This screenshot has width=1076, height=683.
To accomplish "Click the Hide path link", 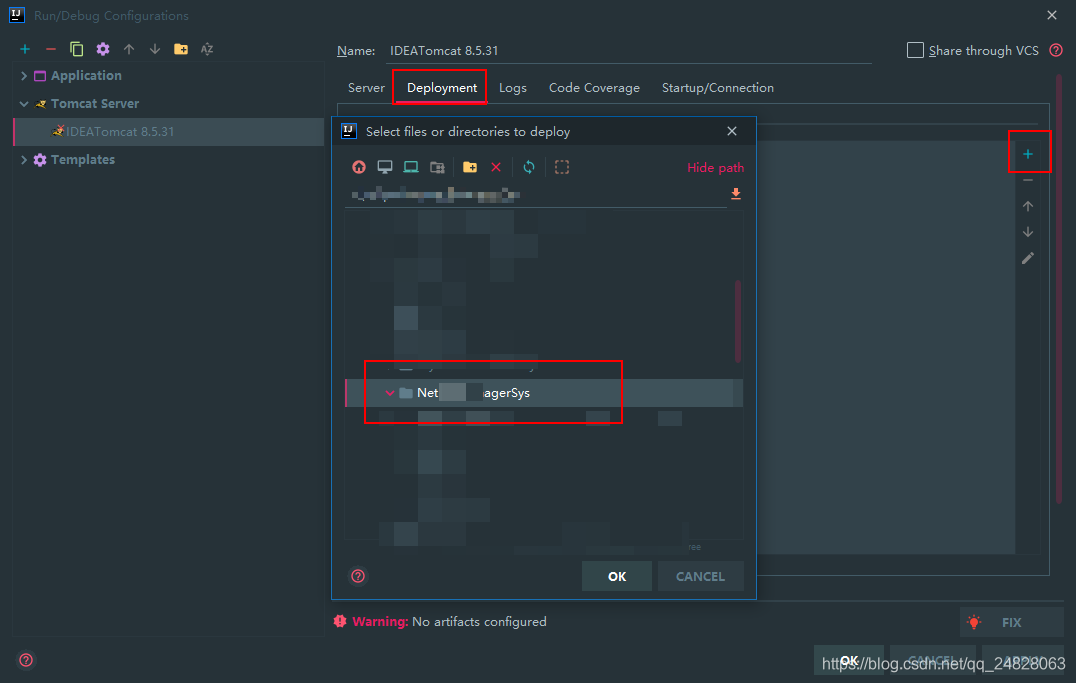I will [716, 167].
